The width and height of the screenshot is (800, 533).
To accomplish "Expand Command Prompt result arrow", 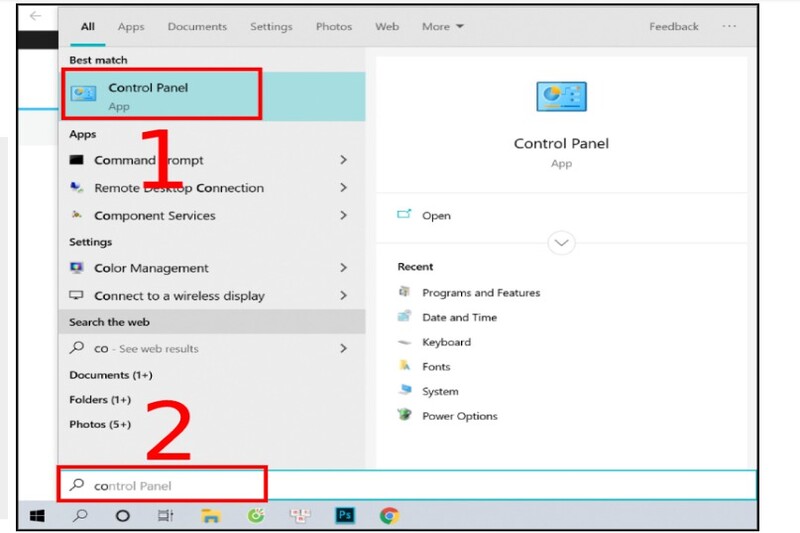I will 343,160.
